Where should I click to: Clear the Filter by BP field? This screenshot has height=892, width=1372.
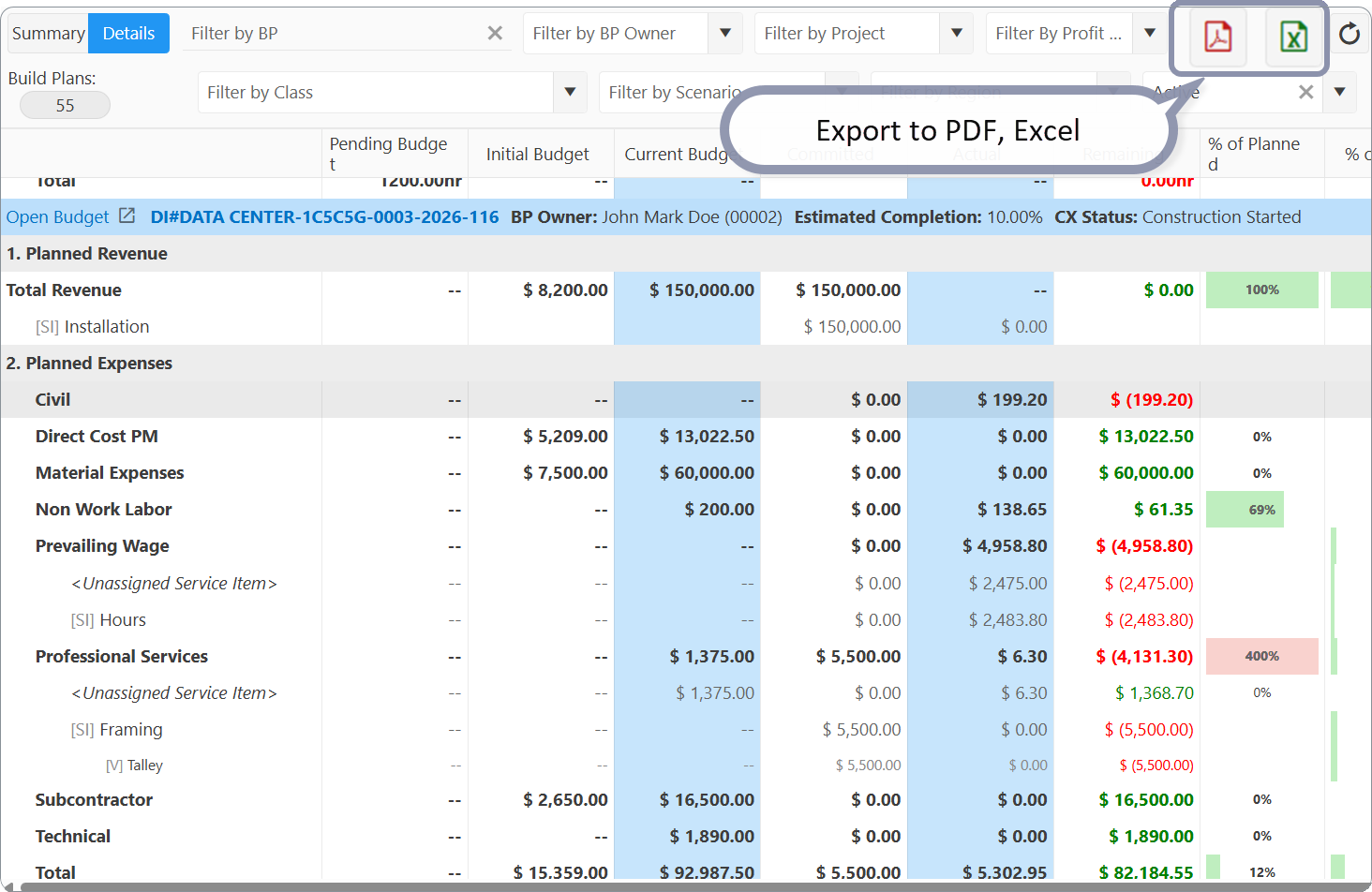tap(495, 34)
